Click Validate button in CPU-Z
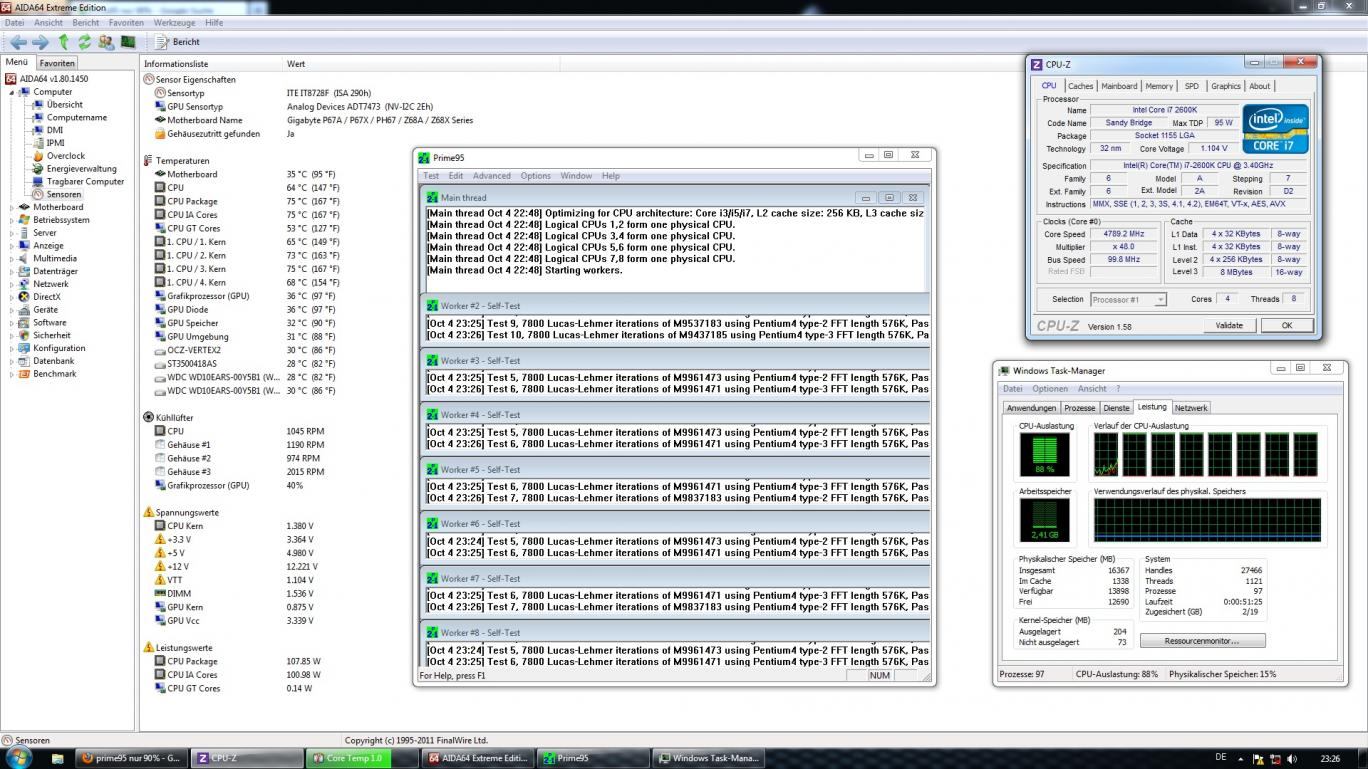Viewport: 1368px width, 769px height. tap(1229, 325)
